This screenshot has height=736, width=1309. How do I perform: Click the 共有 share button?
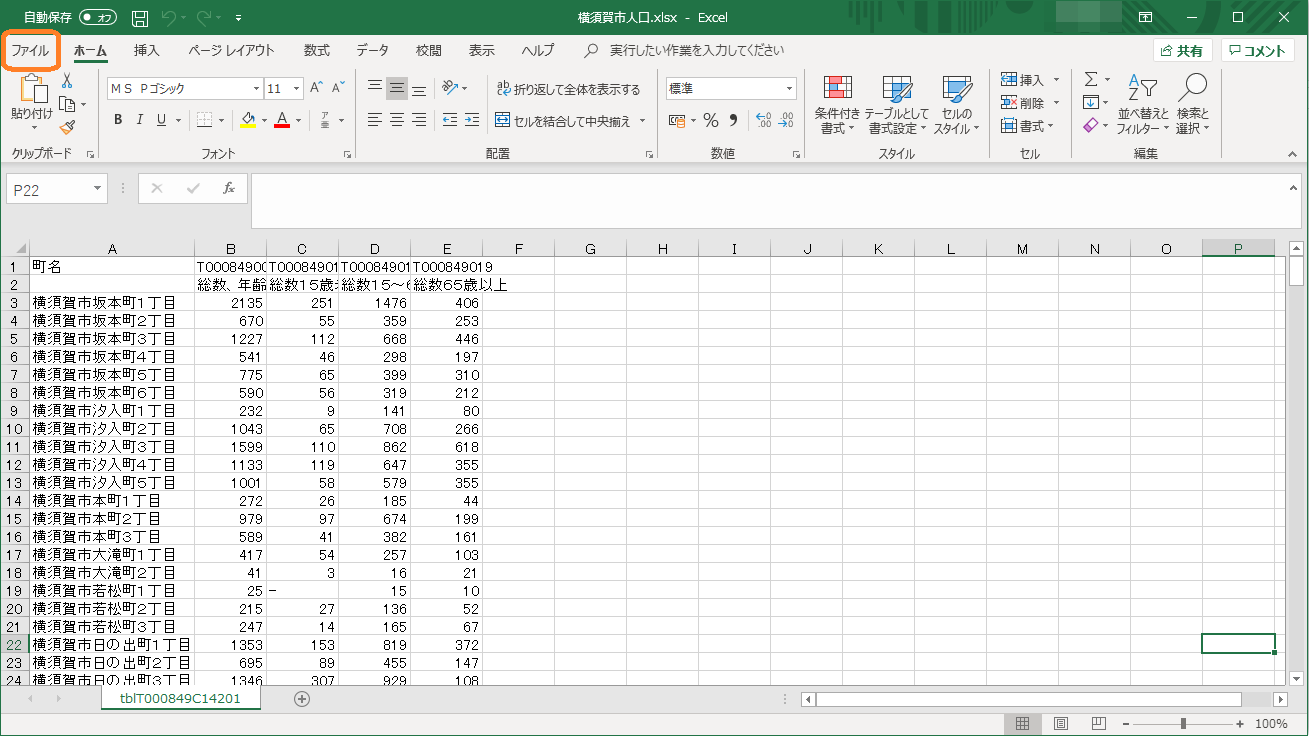[x=1182, y=51]
